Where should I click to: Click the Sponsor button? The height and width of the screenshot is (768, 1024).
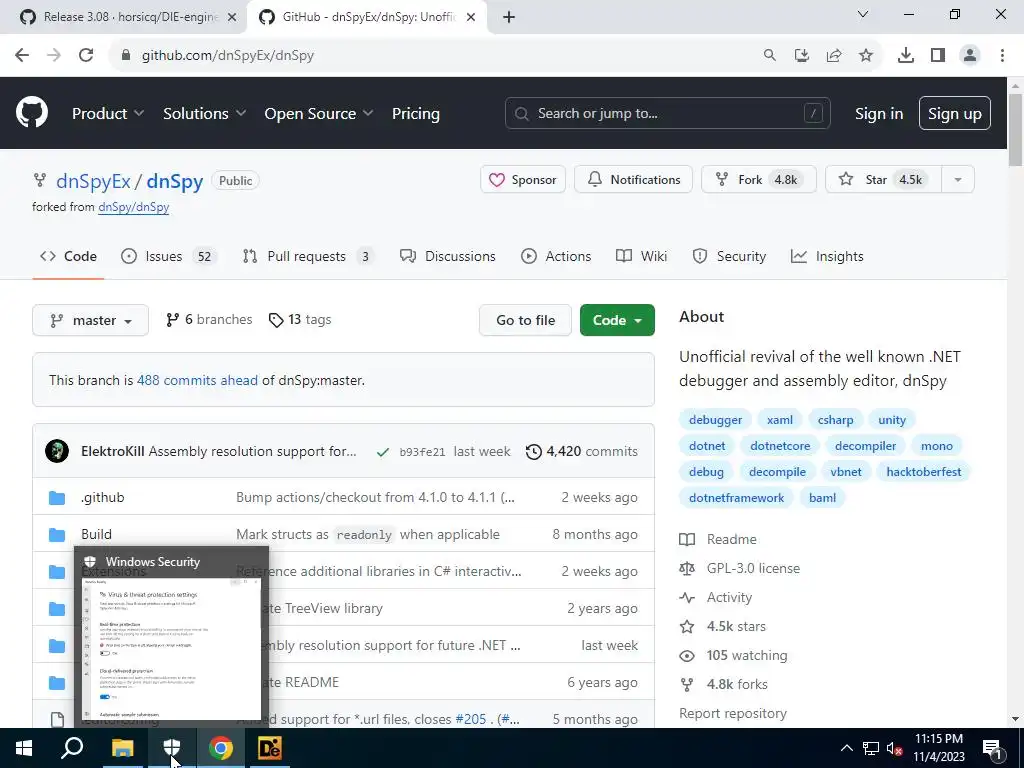pos(523,180)
